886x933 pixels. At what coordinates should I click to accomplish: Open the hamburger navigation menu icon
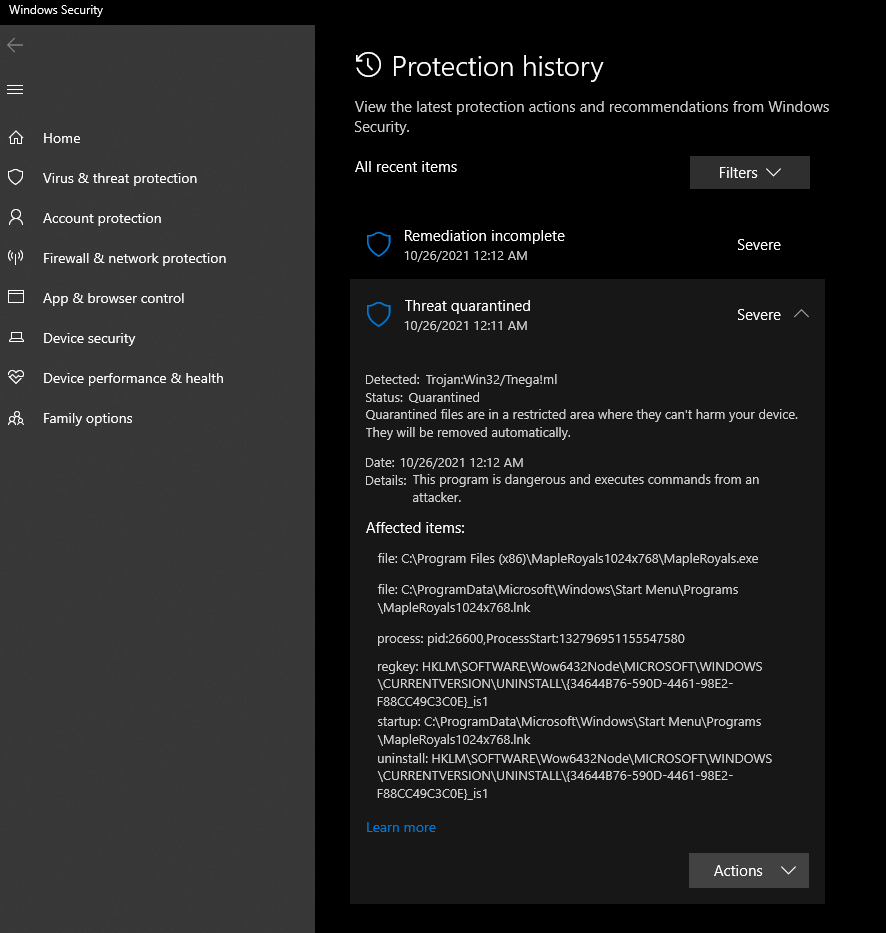15,89
